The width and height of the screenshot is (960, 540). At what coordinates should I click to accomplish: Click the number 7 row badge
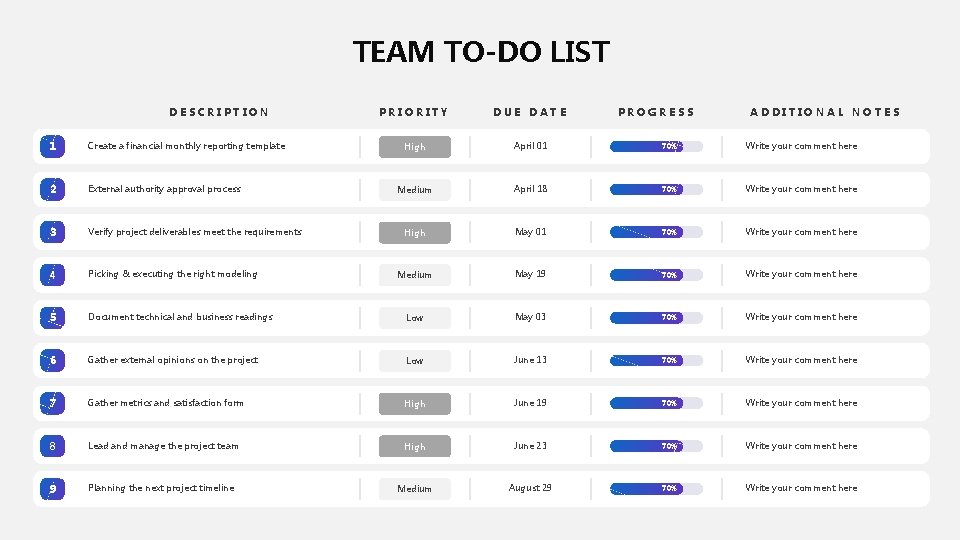[53, 403]
